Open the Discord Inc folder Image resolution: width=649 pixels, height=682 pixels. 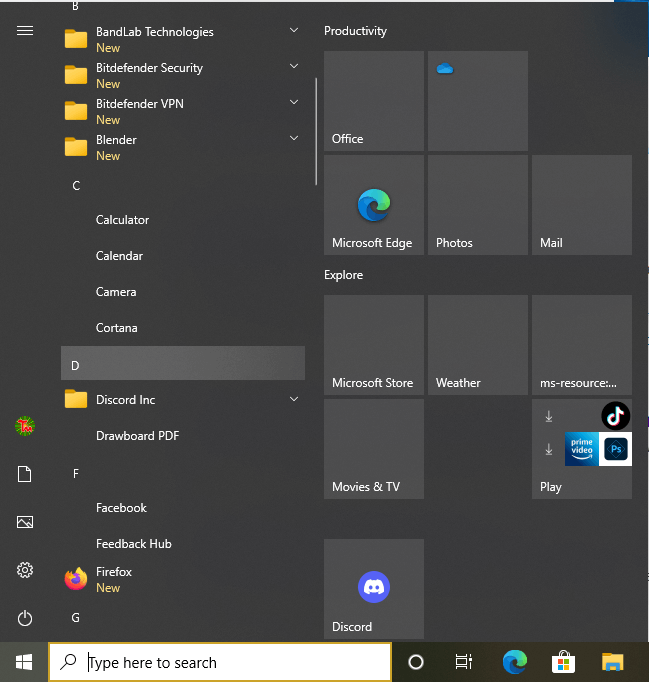click(x=183, y=399)
